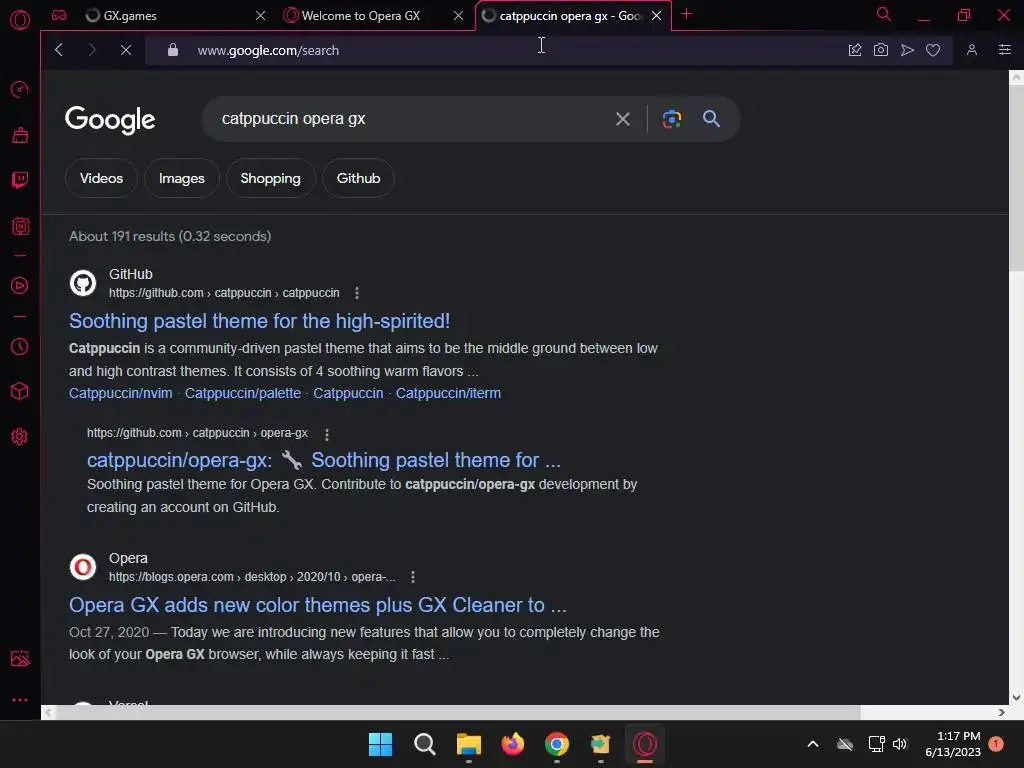Open Catppuccin/nvim sitelink
The height and width of the screenshot is (768, 1024).
(x=121, y=393)
